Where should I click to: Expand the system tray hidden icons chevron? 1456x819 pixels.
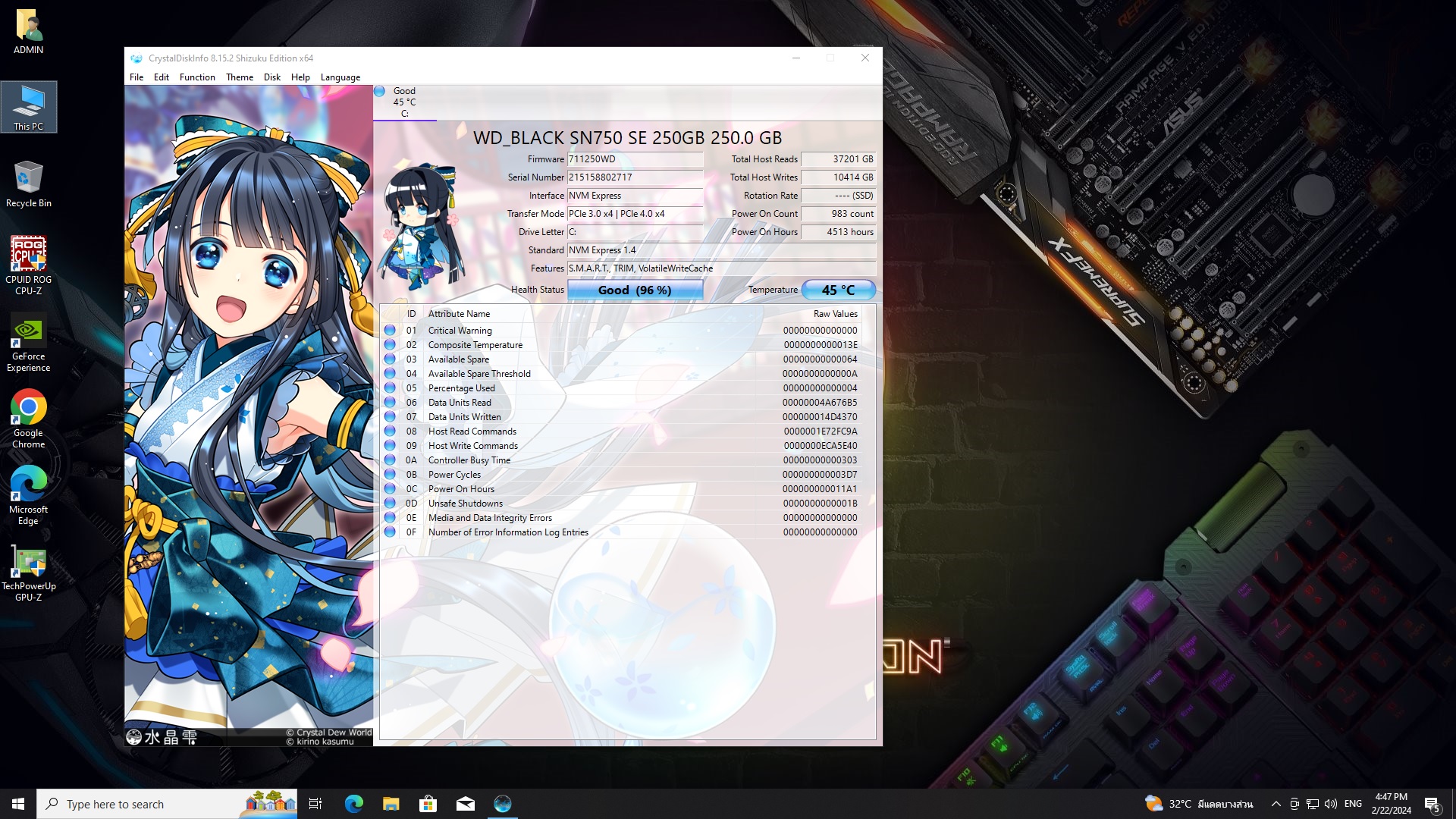click(1276, 804)
